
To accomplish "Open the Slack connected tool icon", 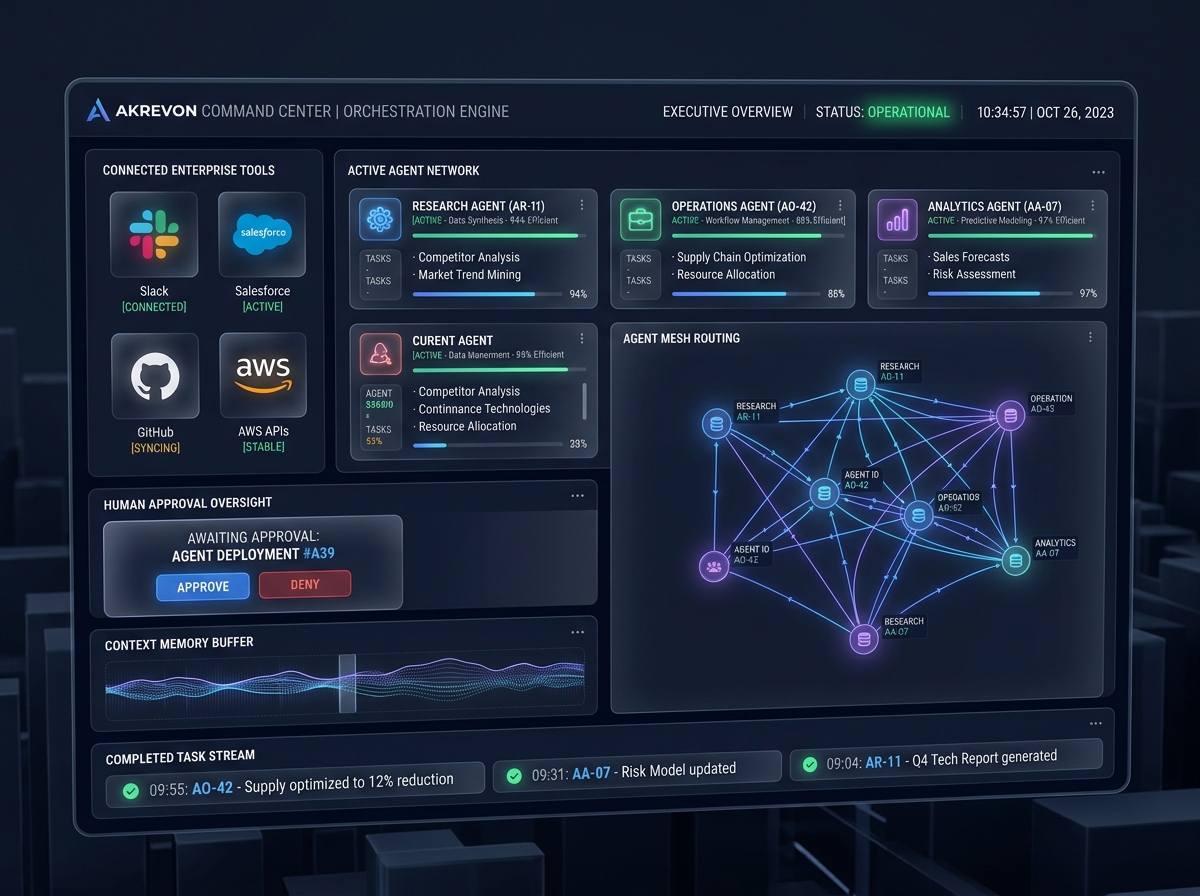I will tap(154, 234).
